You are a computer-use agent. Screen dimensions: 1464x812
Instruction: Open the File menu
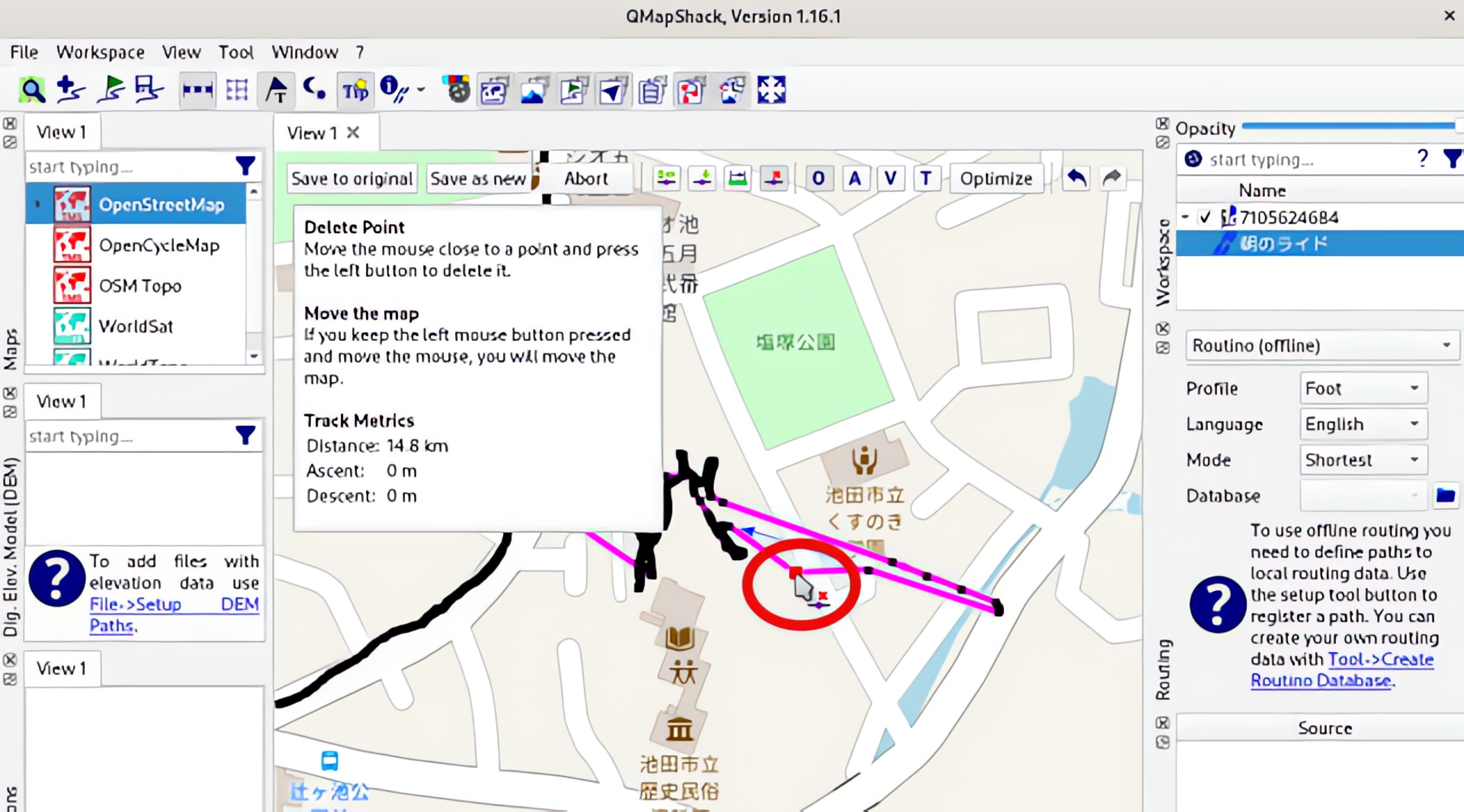click(x=24, y=52)
